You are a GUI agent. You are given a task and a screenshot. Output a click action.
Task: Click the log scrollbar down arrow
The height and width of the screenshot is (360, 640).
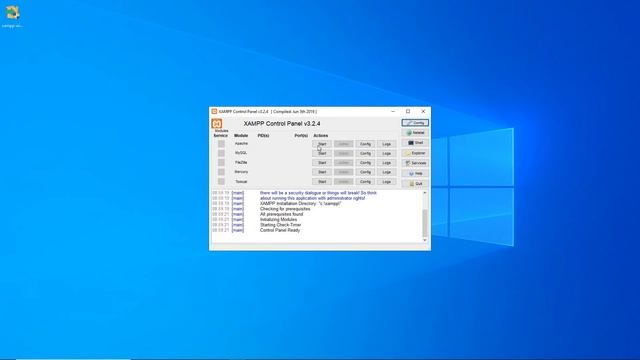pyautogui.click(x=424, y=240)
